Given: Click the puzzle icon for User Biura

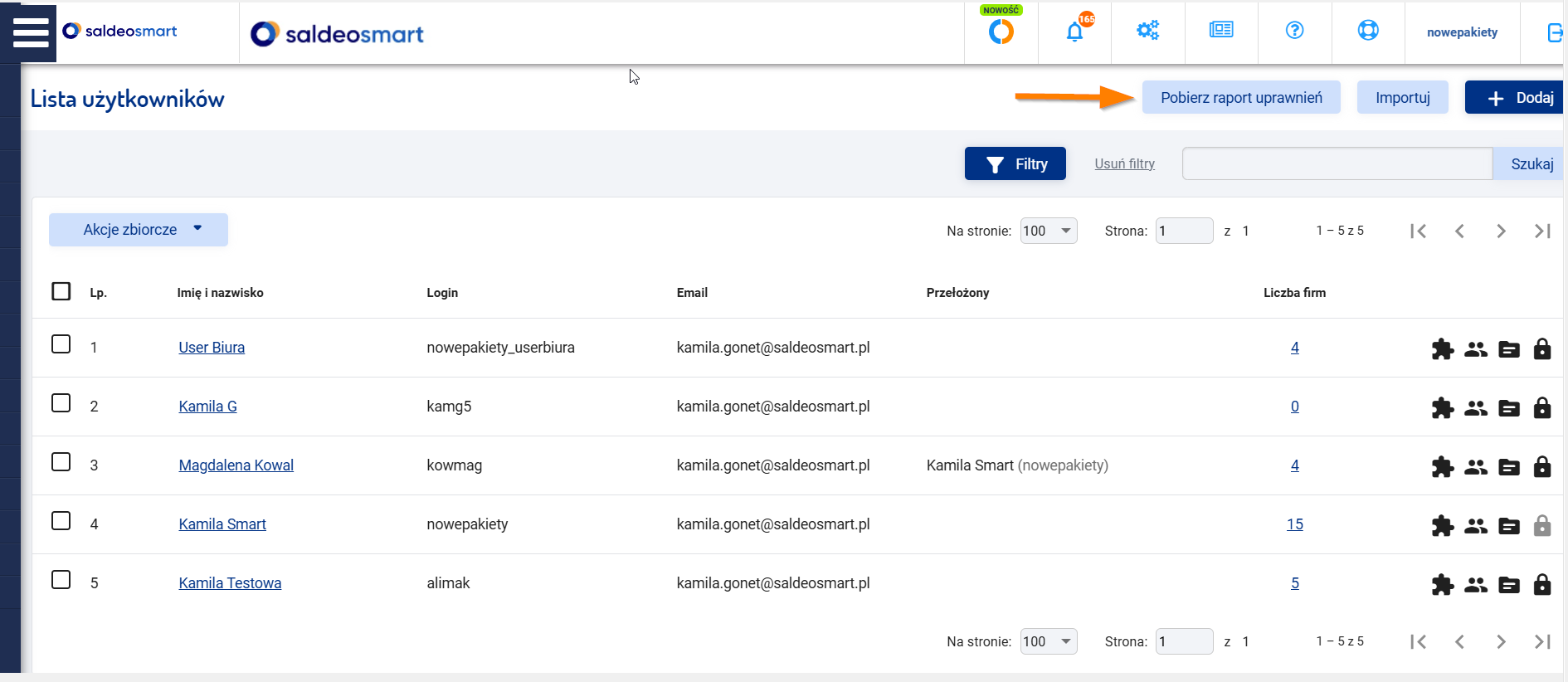Looking at the screenshot, I should coord(1443,349).
